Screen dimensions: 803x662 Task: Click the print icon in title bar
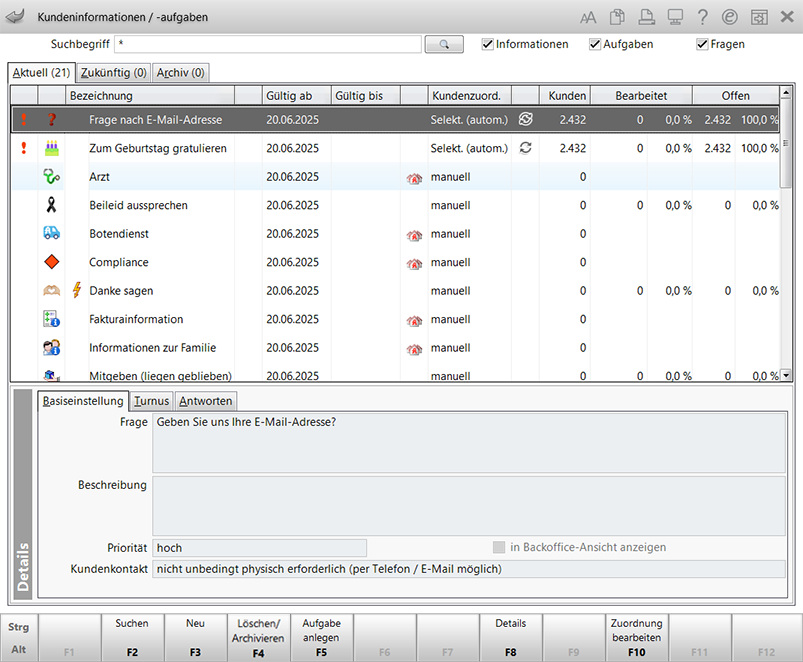(x=646, y=17)
